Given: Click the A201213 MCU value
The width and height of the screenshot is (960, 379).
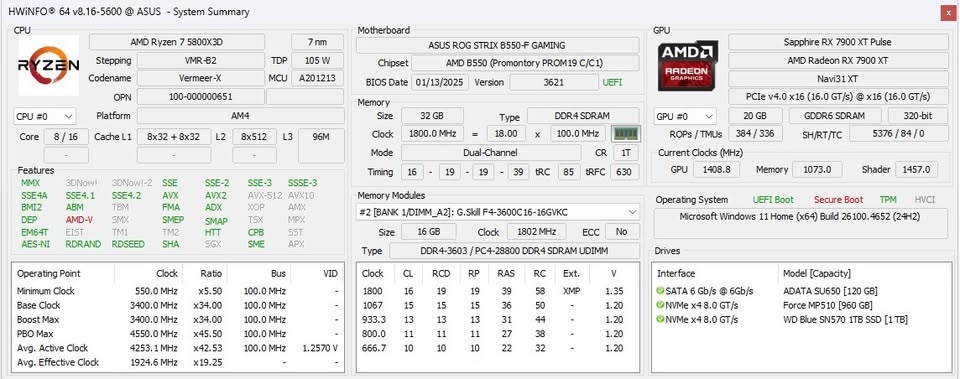Looking at the screenshot, I should [x=317, y=78].
